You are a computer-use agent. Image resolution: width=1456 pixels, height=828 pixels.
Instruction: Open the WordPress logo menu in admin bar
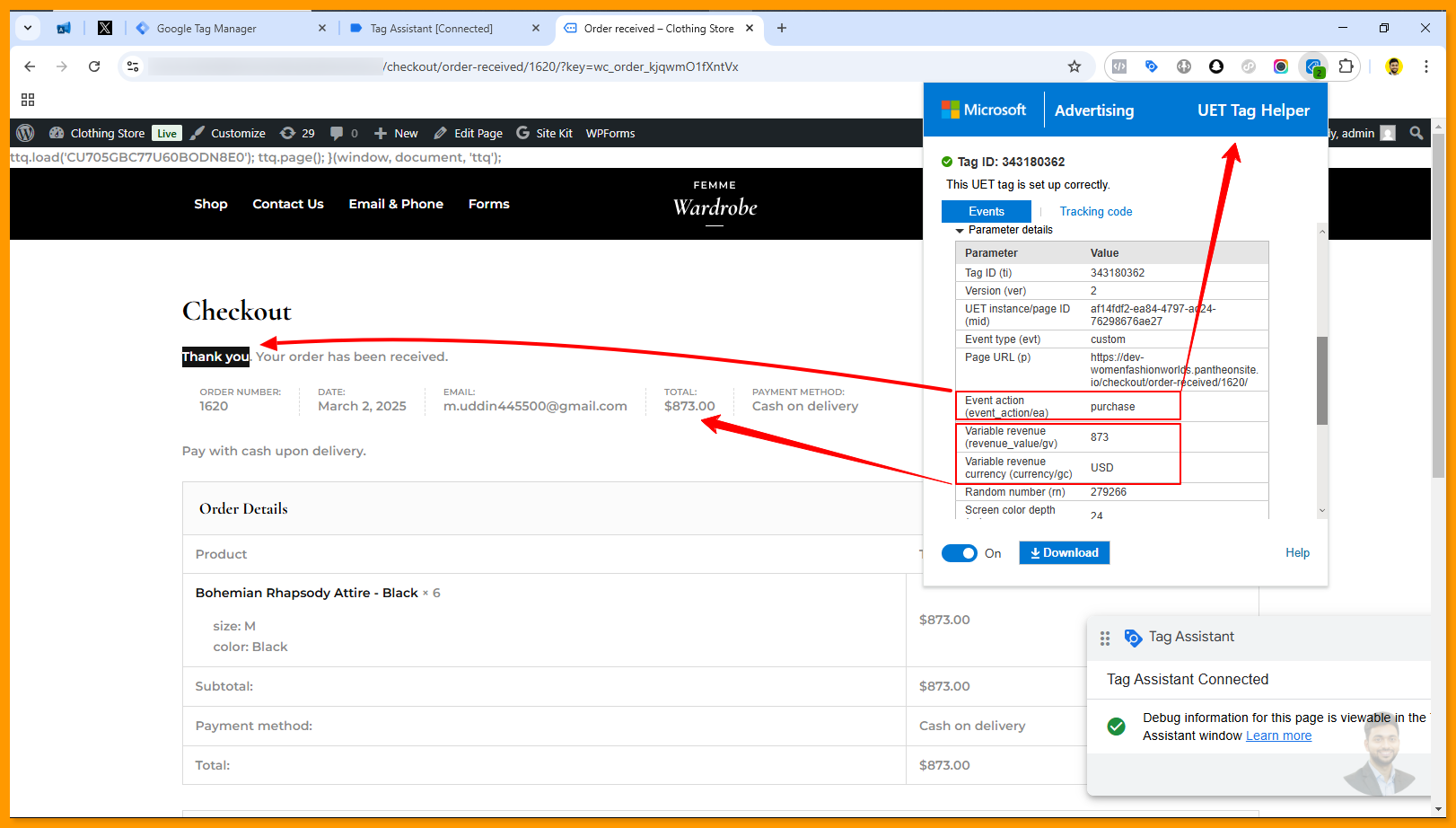coord(25,133)
